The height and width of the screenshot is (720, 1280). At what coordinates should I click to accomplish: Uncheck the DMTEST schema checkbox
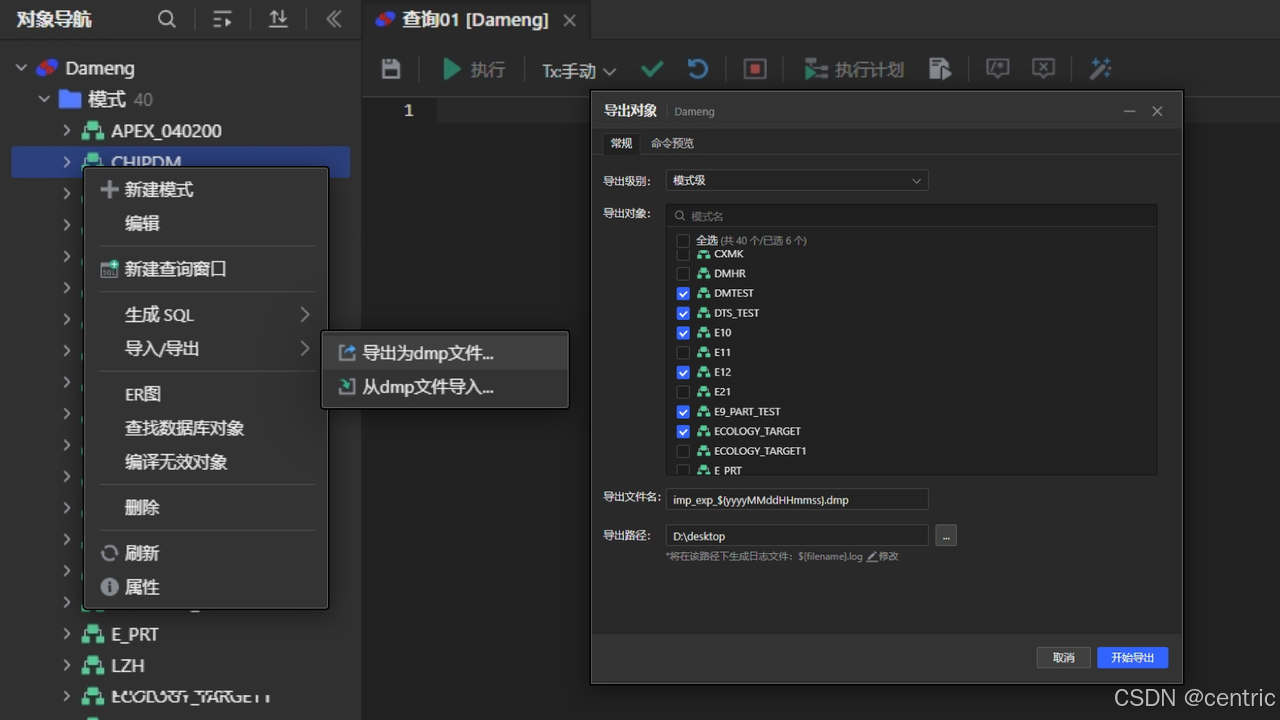click(x=683, y=293)
